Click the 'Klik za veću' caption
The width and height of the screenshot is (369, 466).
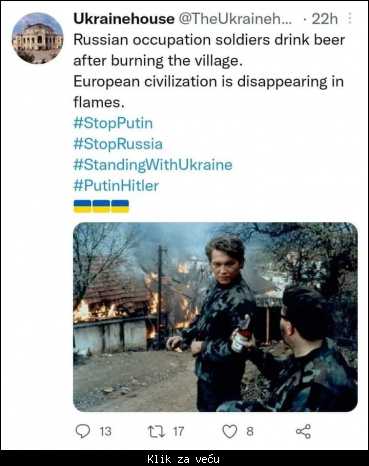(184, 459)
